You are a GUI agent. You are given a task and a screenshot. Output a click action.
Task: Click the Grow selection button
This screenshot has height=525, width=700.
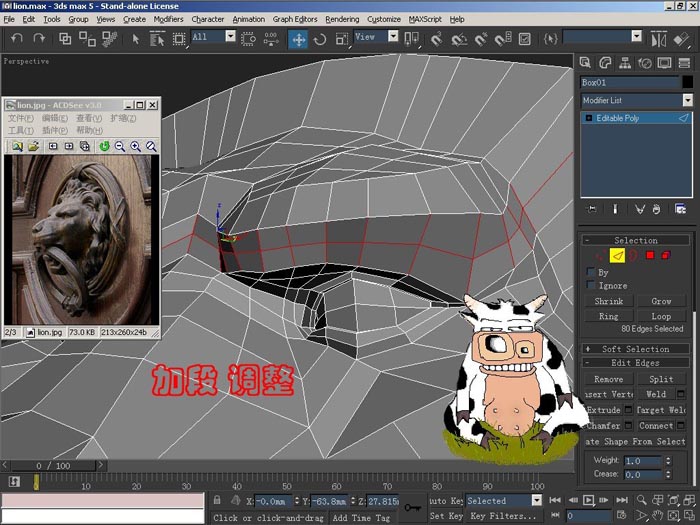661,301
